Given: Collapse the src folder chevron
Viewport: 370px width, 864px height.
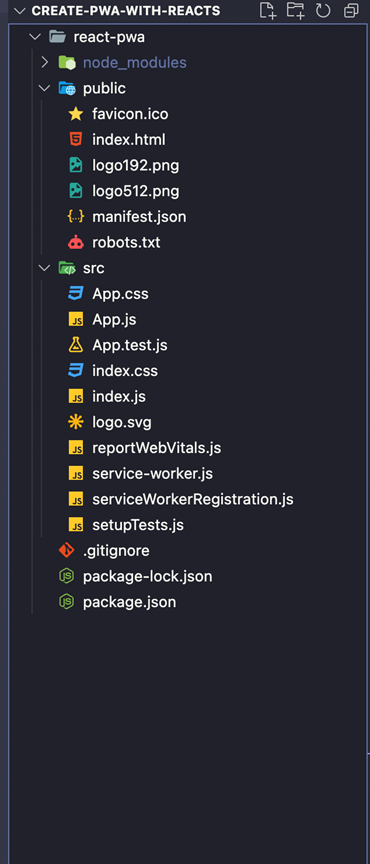Looking at the screenshot, I should click(44, 268).
